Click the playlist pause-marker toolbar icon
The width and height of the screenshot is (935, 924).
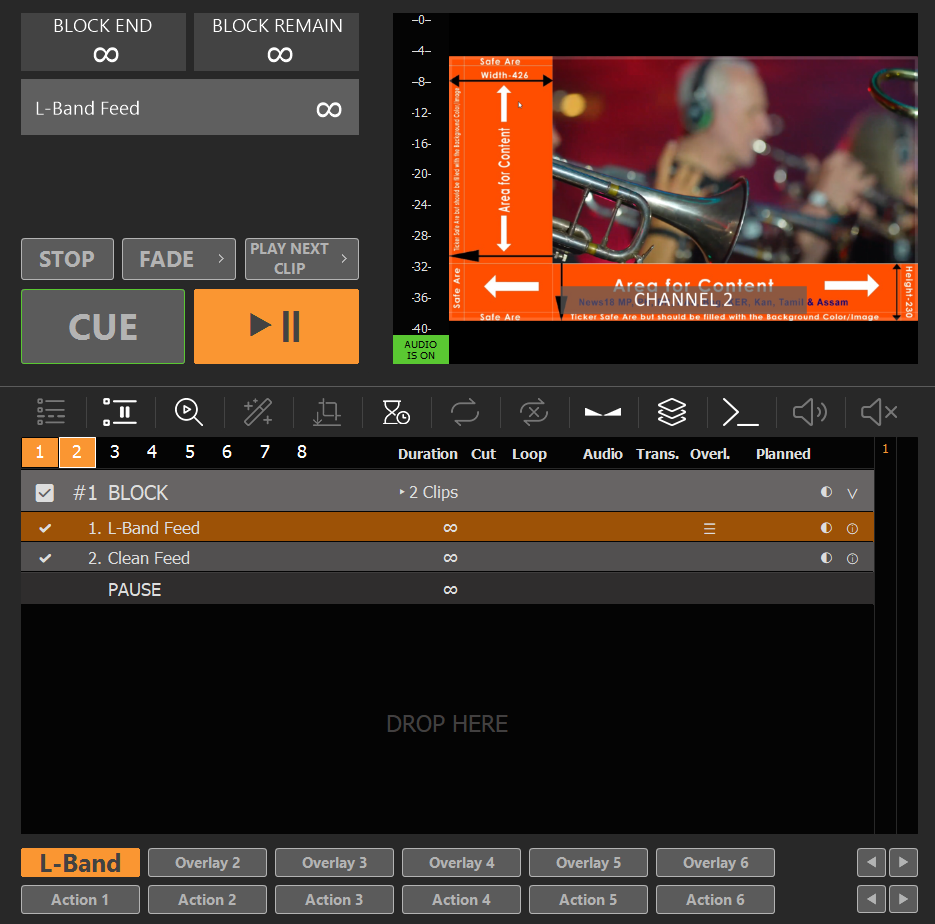tap(120, 412)
